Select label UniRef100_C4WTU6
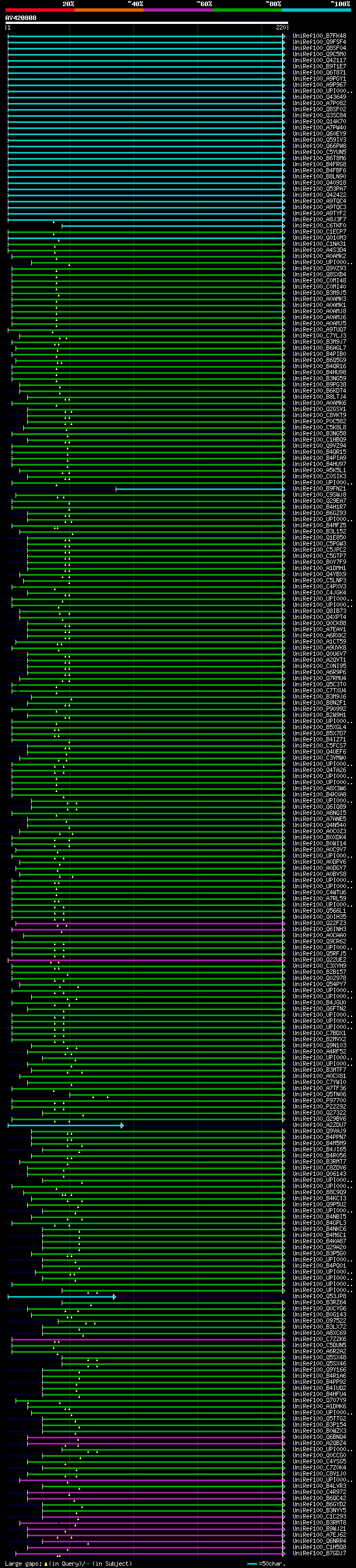Screen dimensions: 356x1568 [x=319, y=892]
